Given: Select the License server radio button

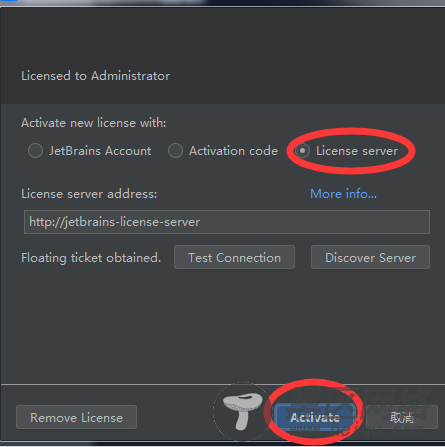Looking at the screenshot, I should tap(302, 151).
